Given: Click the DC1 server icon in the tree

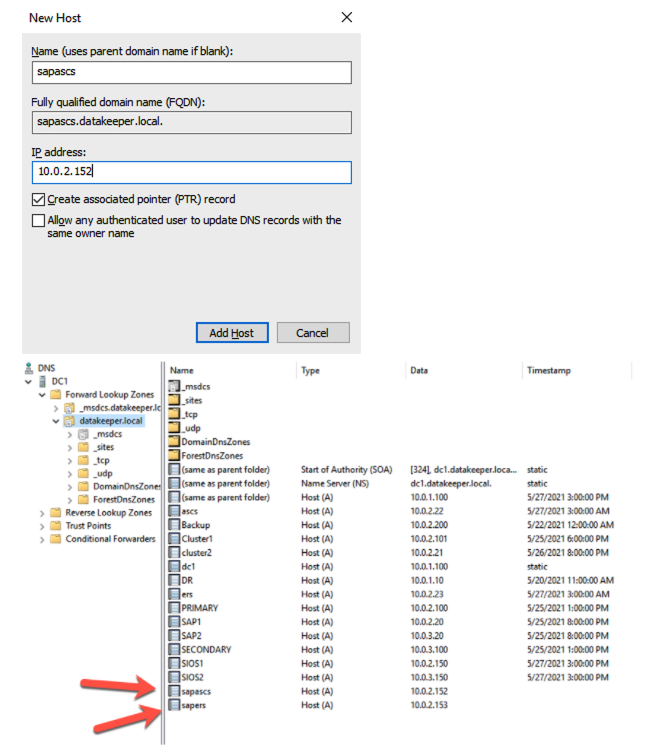Looking at the screenshot, I should click(43, 381).
